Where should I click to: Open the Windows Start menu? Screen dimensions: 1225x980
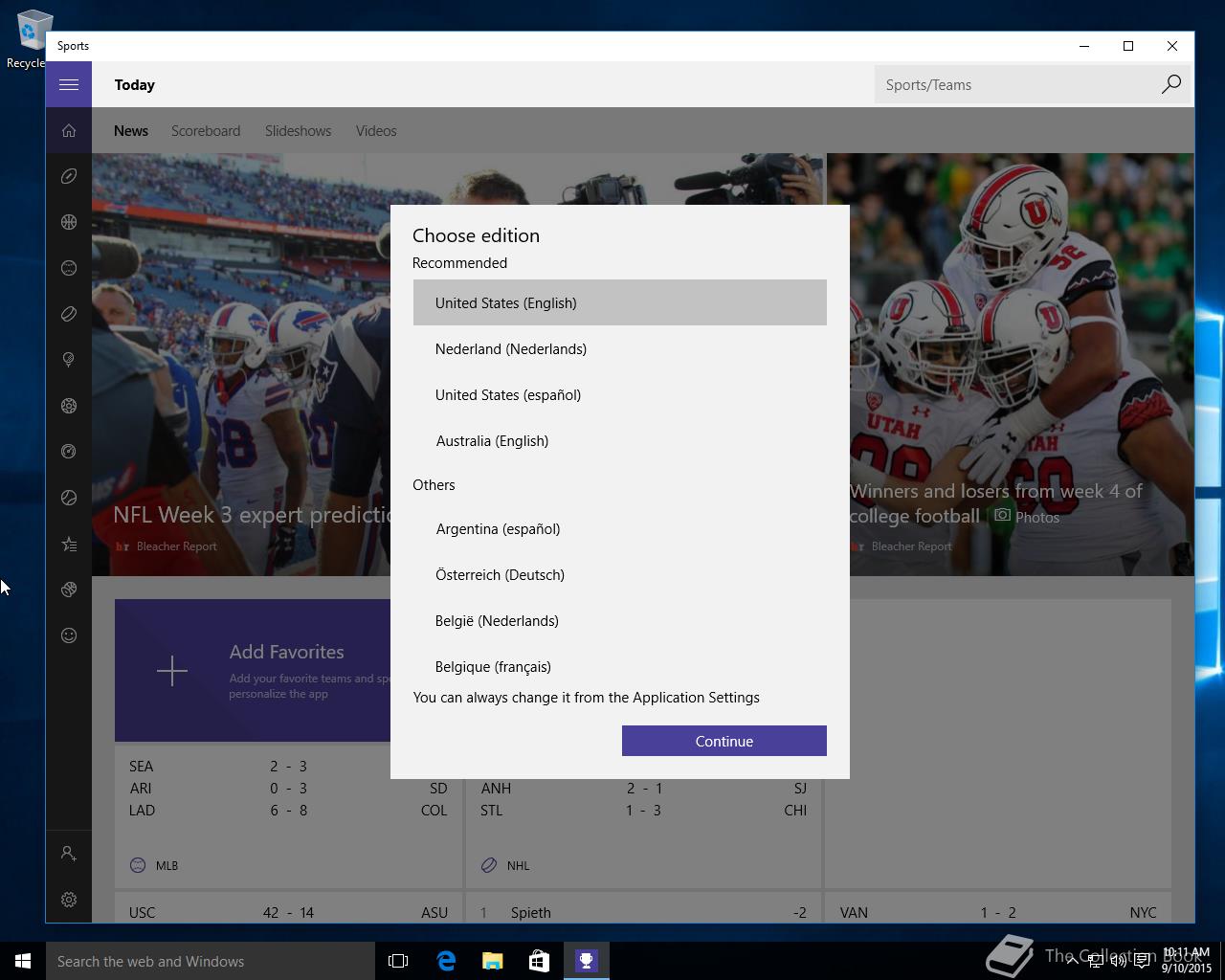(x=23, y=961)
